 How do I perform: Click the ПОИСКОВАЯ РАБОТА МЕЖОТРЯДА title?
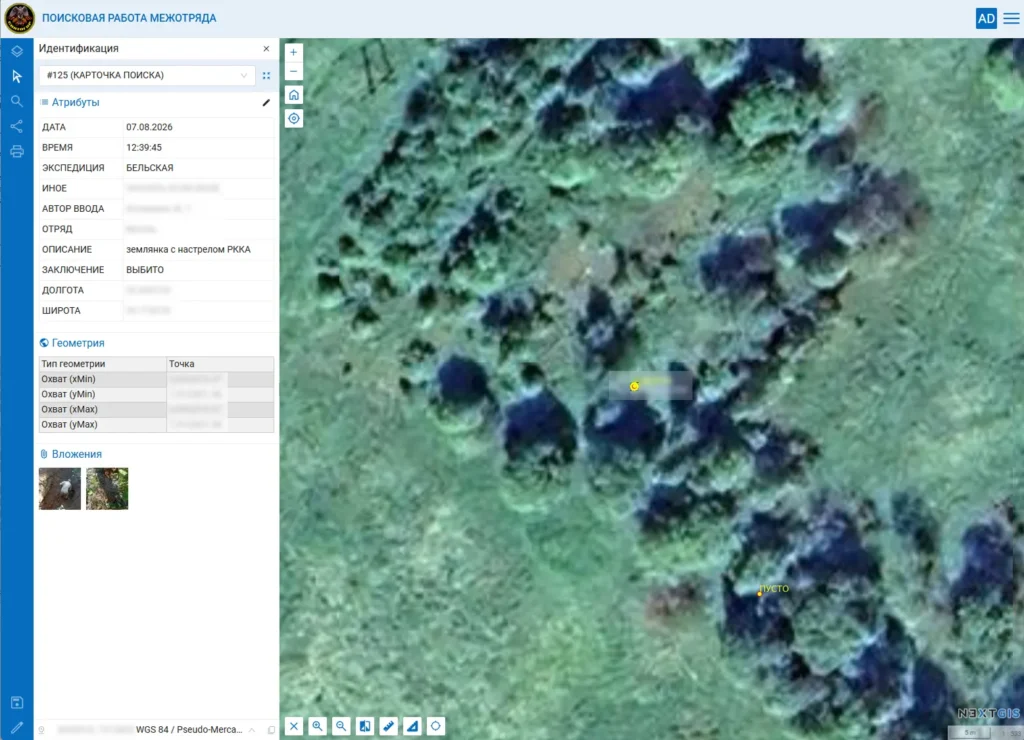pyautogui.click(x=129, y=18)
